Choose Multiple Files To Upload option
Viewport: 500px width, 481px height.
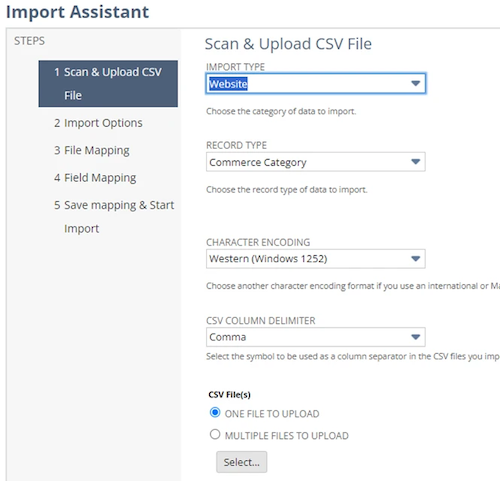[215, 434]
